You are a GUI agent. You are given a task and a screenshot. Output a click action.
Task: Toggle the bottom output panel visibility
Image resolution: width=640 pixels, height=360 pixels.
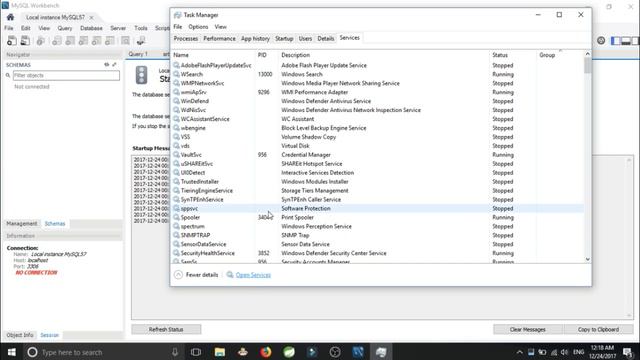point(625,40)
